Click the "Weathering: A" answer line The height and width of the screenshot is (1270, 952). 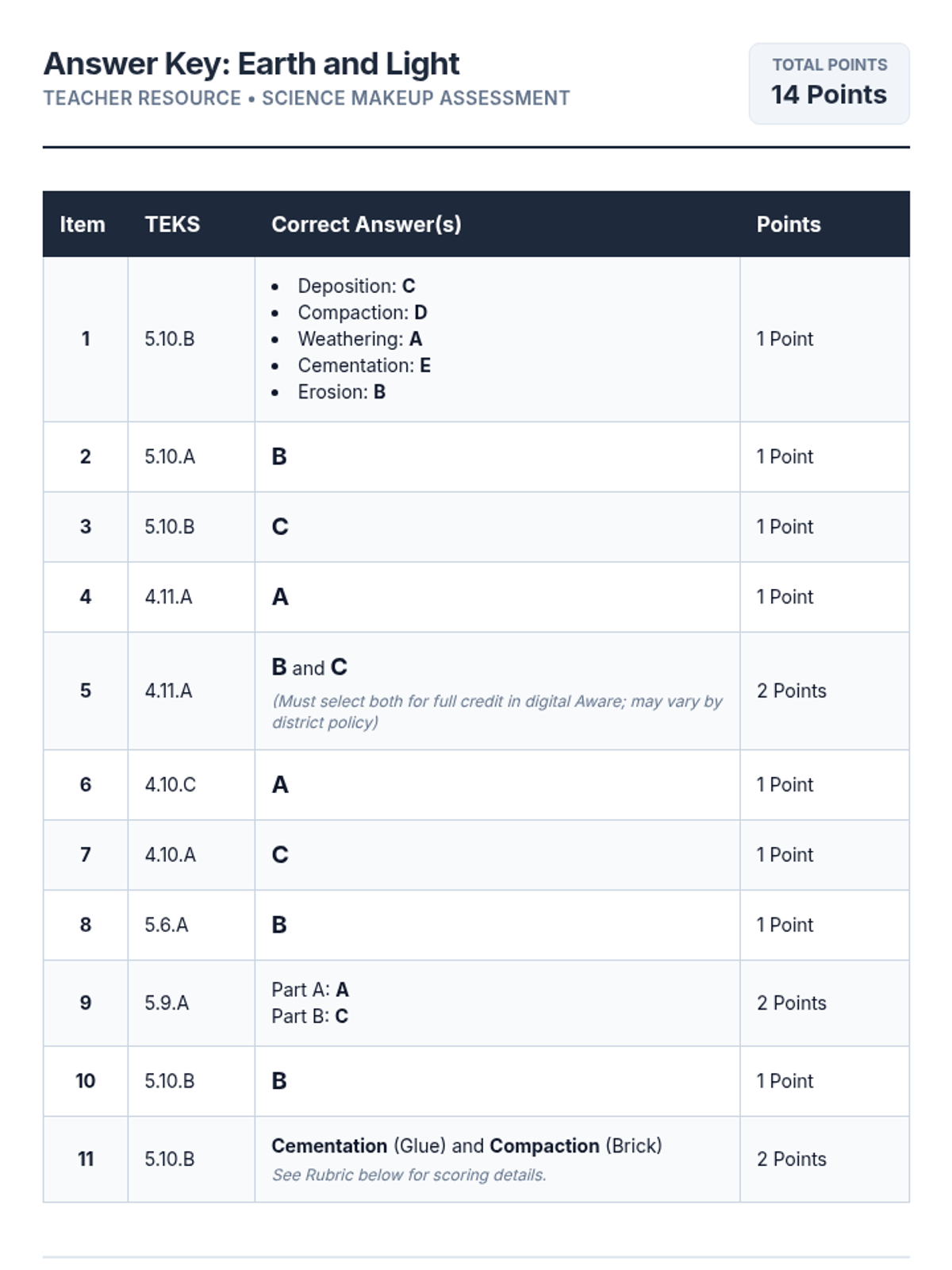tap(359, 339)
